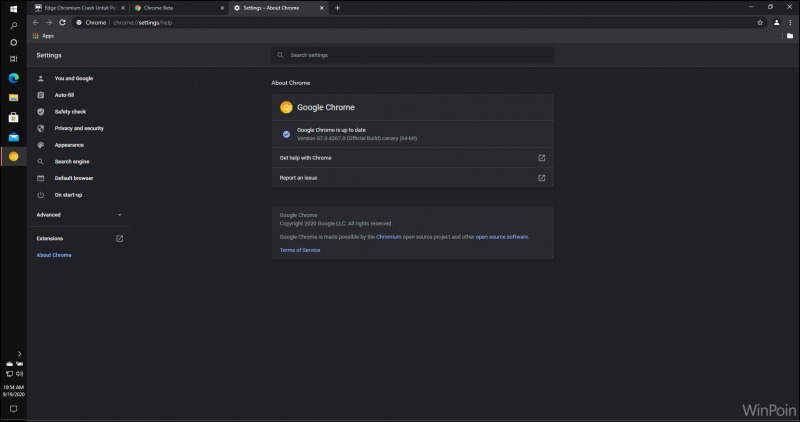The width and height of the screenshot is (800, 422).
Task: Open Get help with Chrome
Action: [x=413, y=158]
